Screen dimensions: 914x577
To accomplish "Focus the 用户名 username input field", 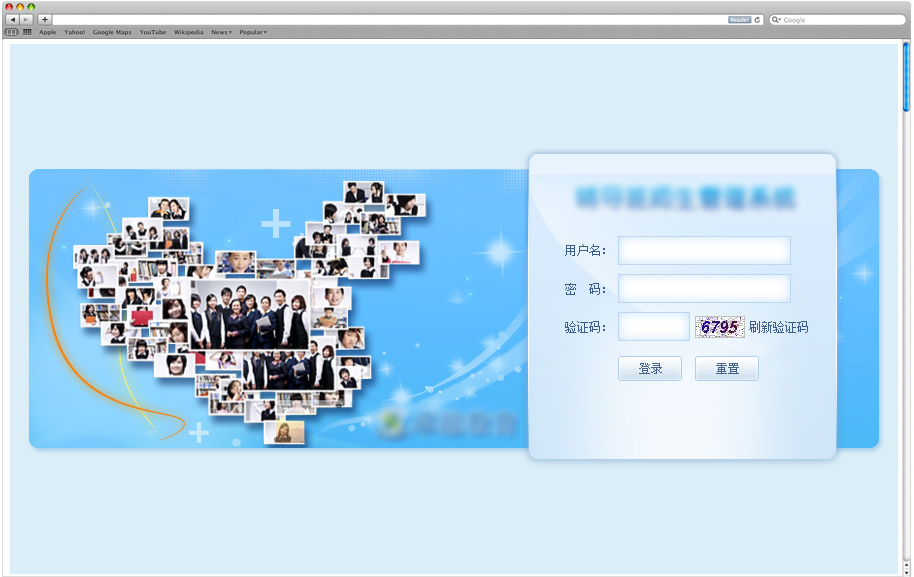I will pos(704,250).
